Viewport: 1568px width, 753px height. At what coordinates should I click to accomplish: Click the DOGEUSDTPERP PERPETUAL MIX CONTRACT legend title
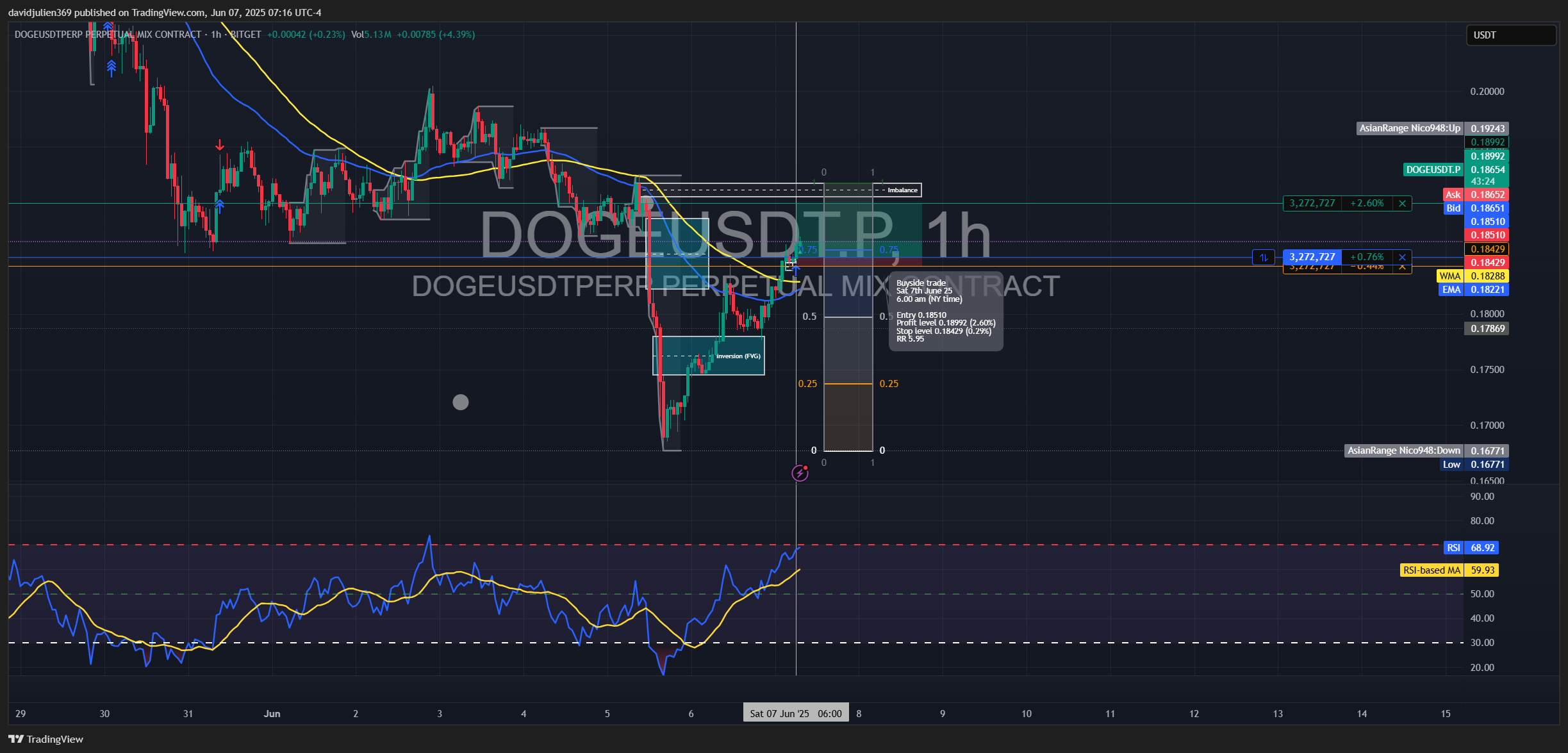(x=108, y=35)
